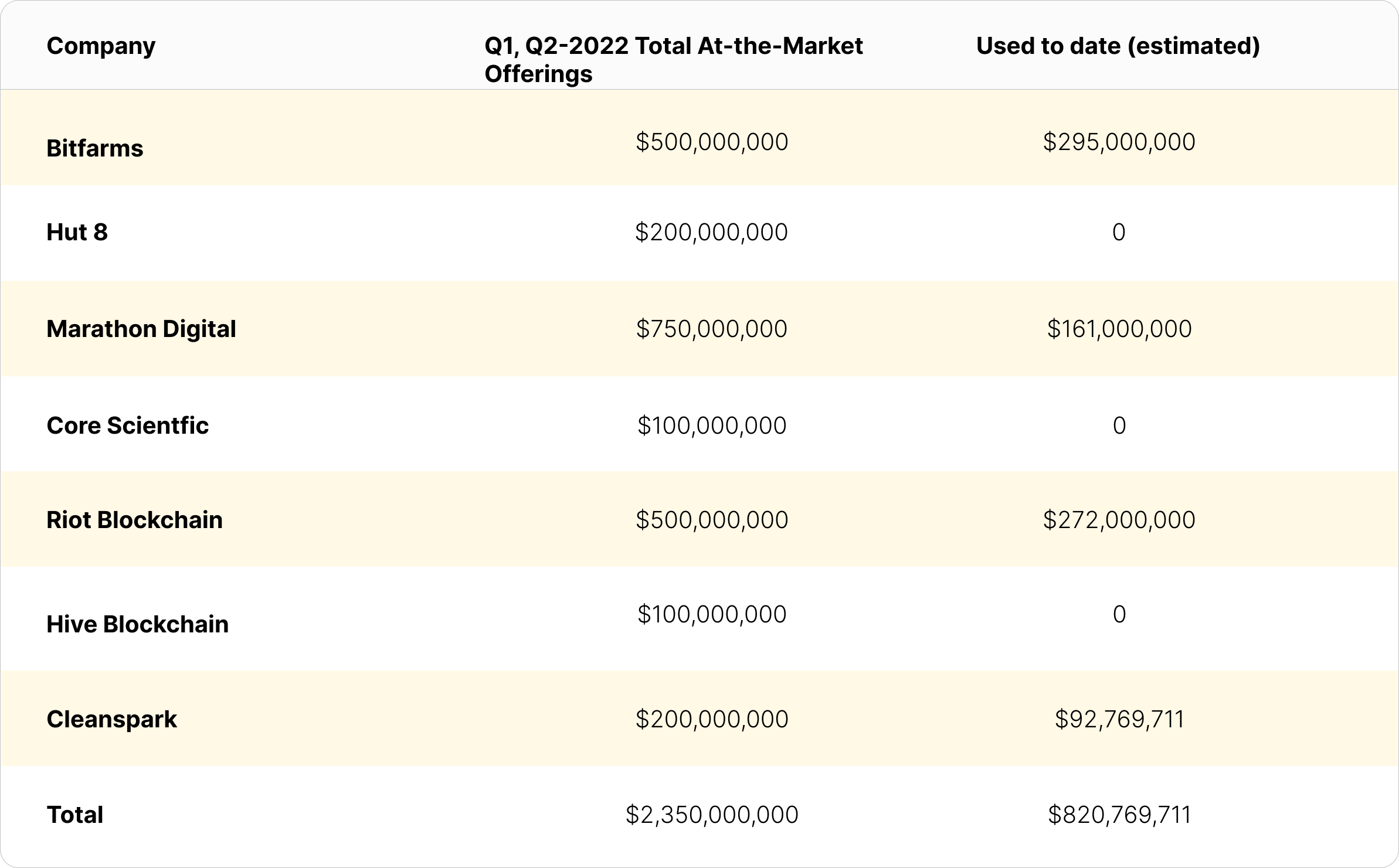Click the $2,350,000,000 total offerings value
This screenshot has width=1399, height=868.
pyautogui.click(x=712, y=813)
